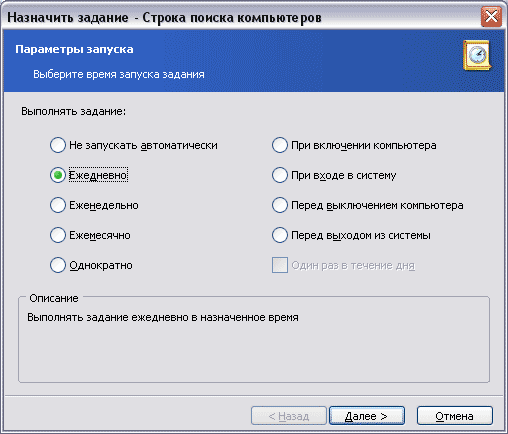Click the 'Описание' group label
The image size is (508, 434).
click(54, 298)
